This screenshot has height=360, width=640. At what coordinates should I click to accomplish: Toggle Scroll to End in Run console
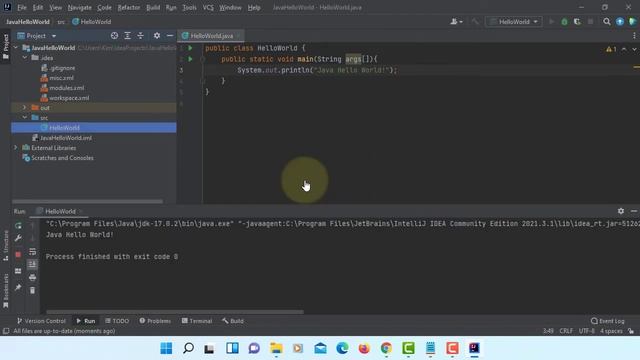tap(32, 264)
